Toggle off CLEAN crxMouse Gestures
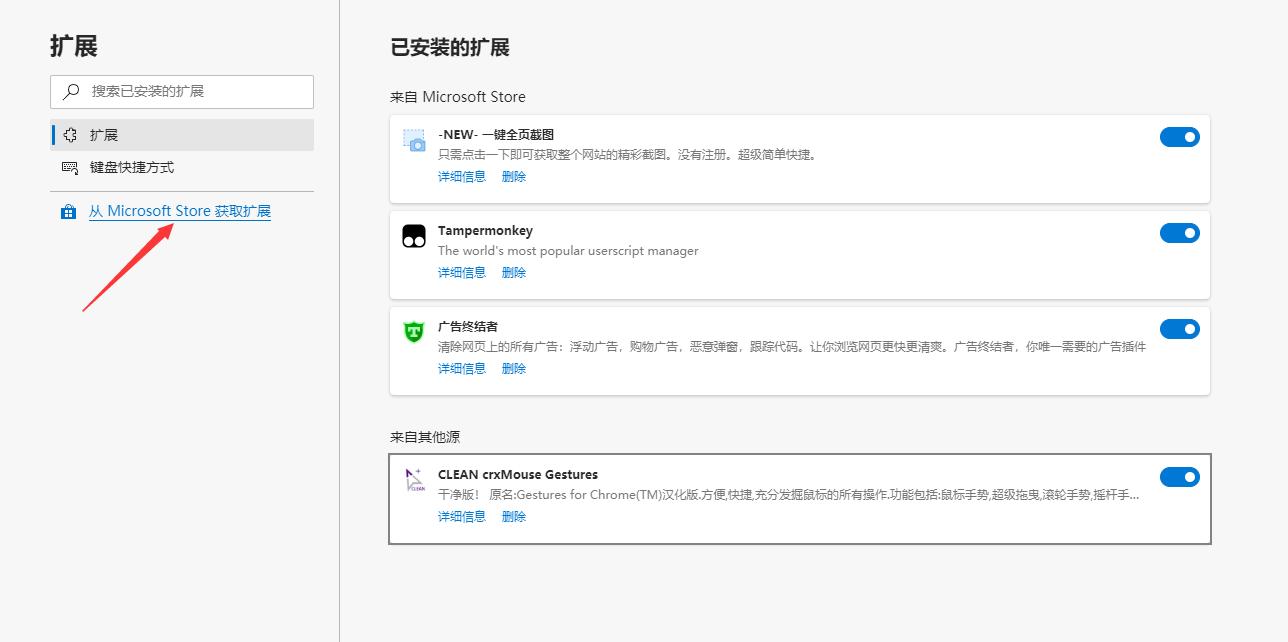1288x642 pixels. pyautogui.click(x=1179, y=477)
